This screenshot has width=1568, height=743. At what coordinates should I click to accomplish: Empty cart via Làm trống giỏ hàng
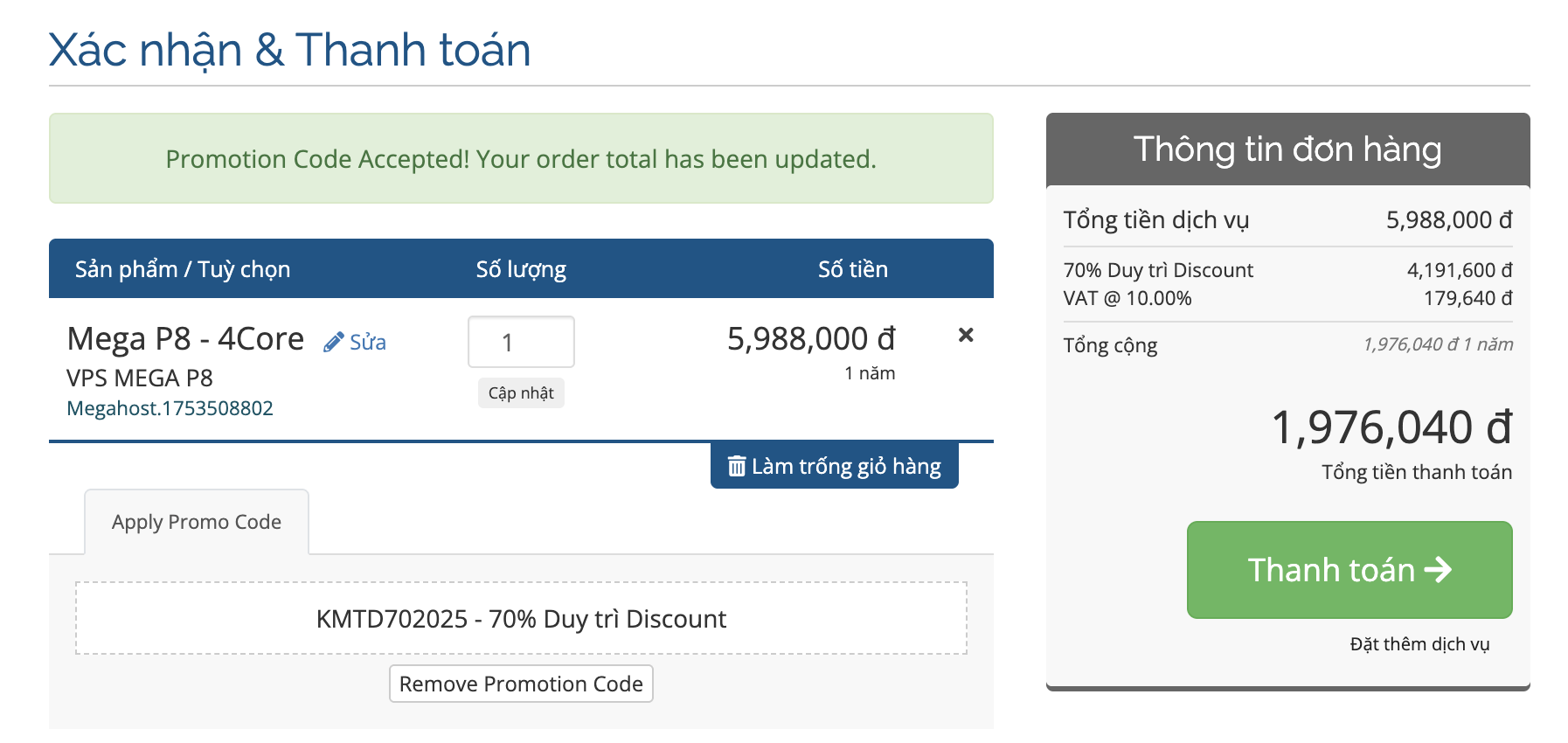point(835,466)
